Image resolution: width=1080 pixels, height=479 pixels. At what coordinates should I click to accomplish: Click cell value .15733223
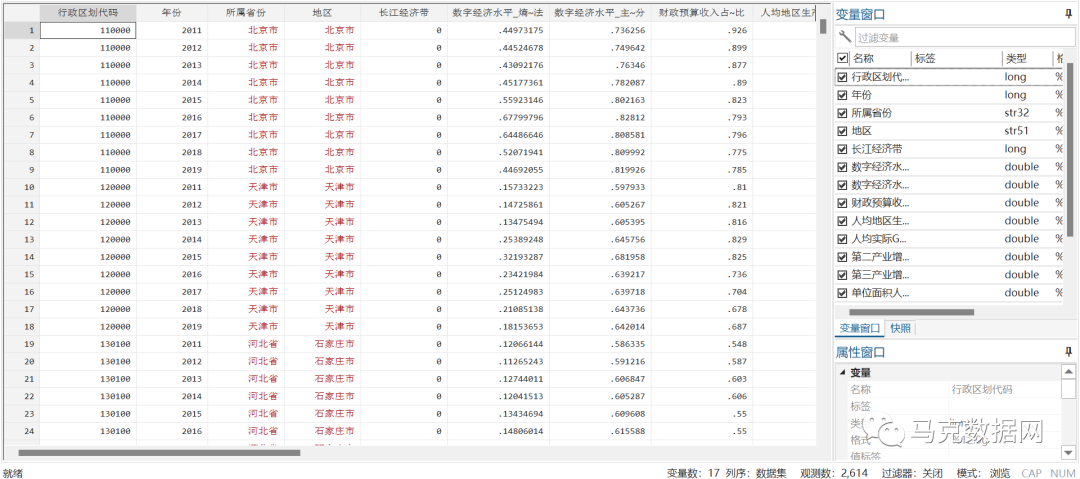tap(498, 187)
